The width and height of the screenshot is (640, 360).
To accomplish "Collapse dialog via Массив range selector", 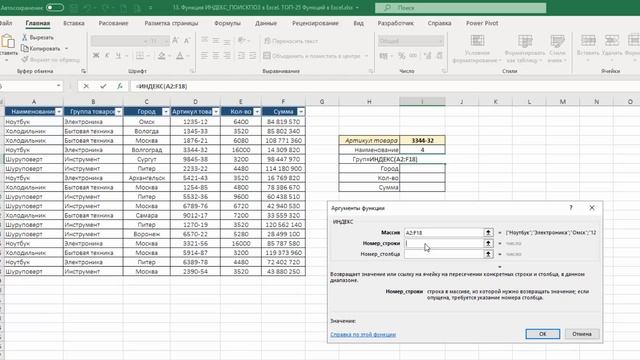I will [488, 232].
